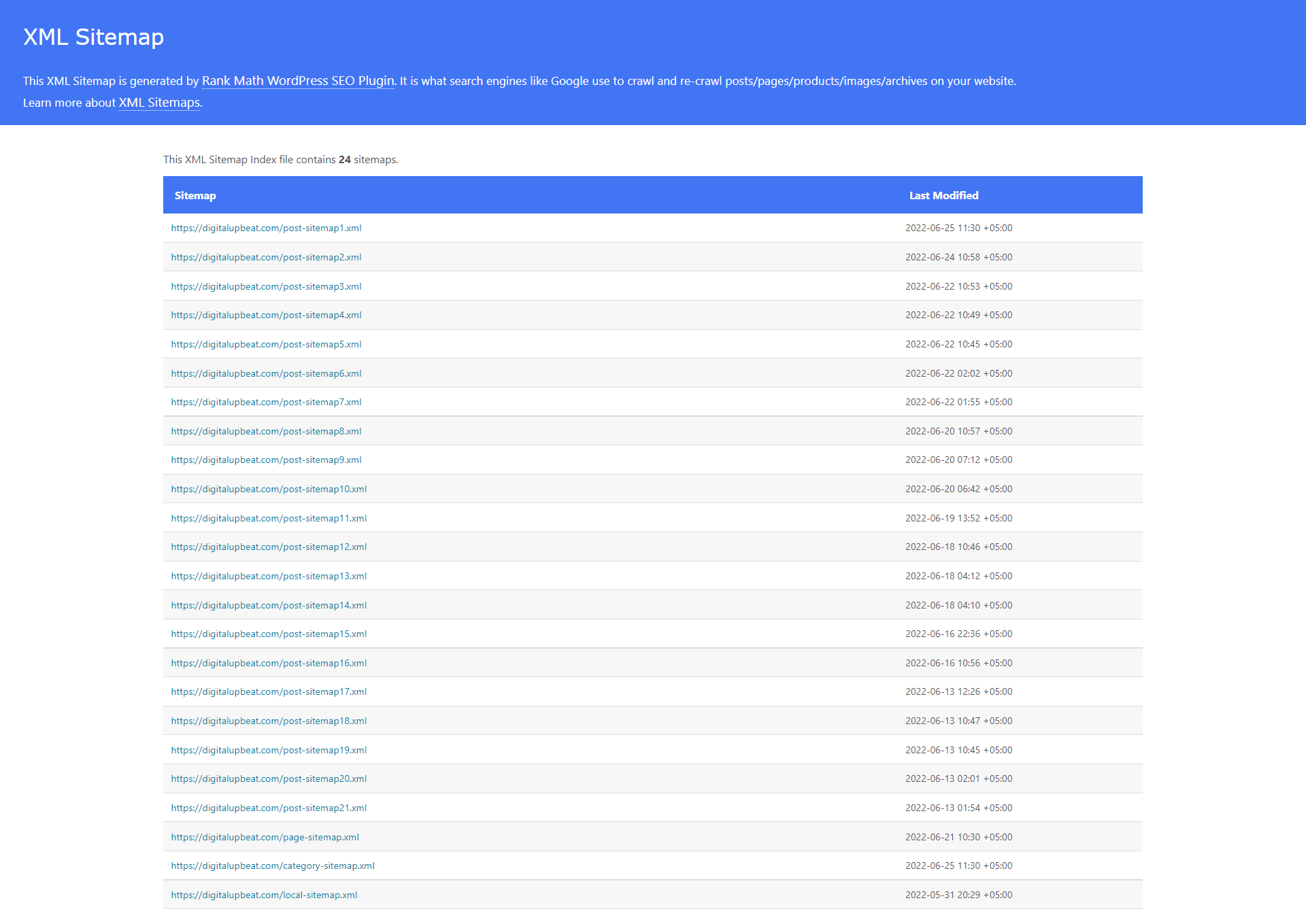Click date 2022-06-13 10:47 +05:00
The image size is (1306, 924).
point(958,721)
